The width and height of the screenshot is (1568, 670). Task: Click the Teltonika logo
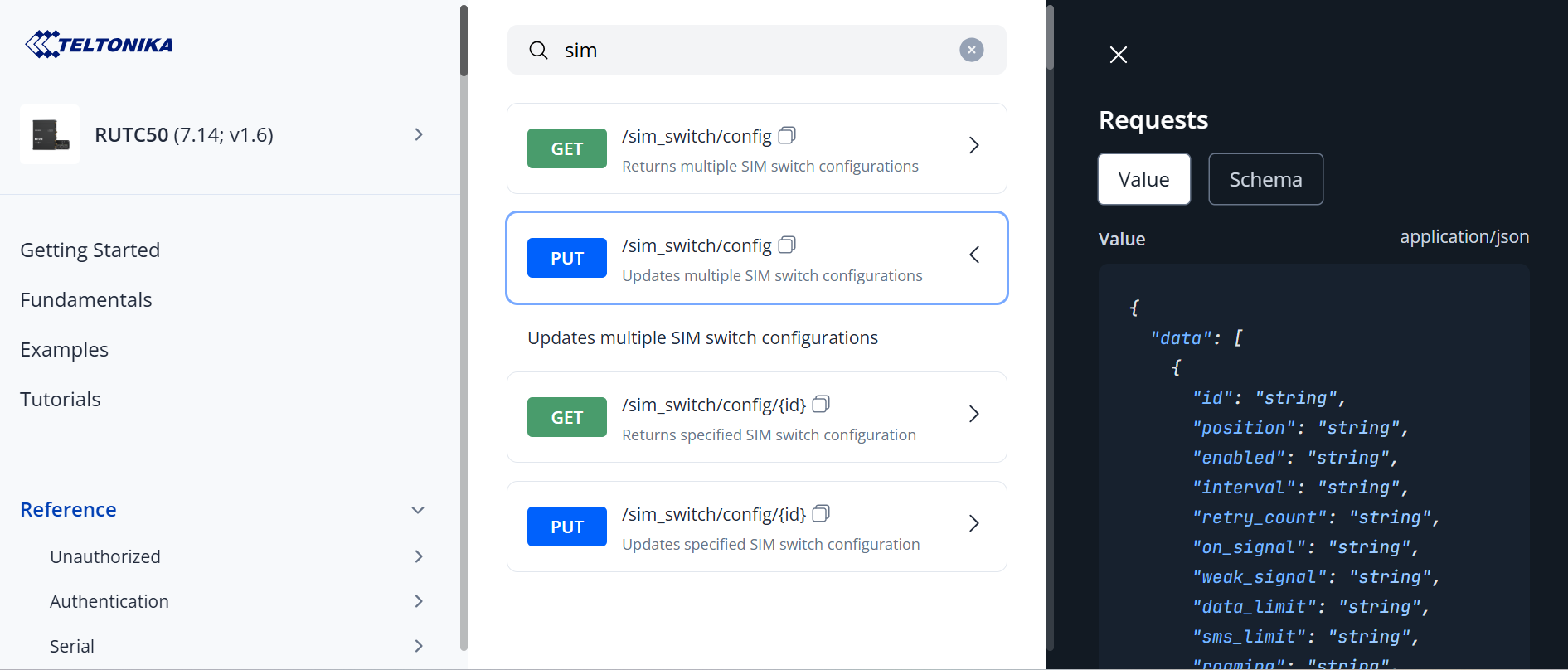click(99, 44)
